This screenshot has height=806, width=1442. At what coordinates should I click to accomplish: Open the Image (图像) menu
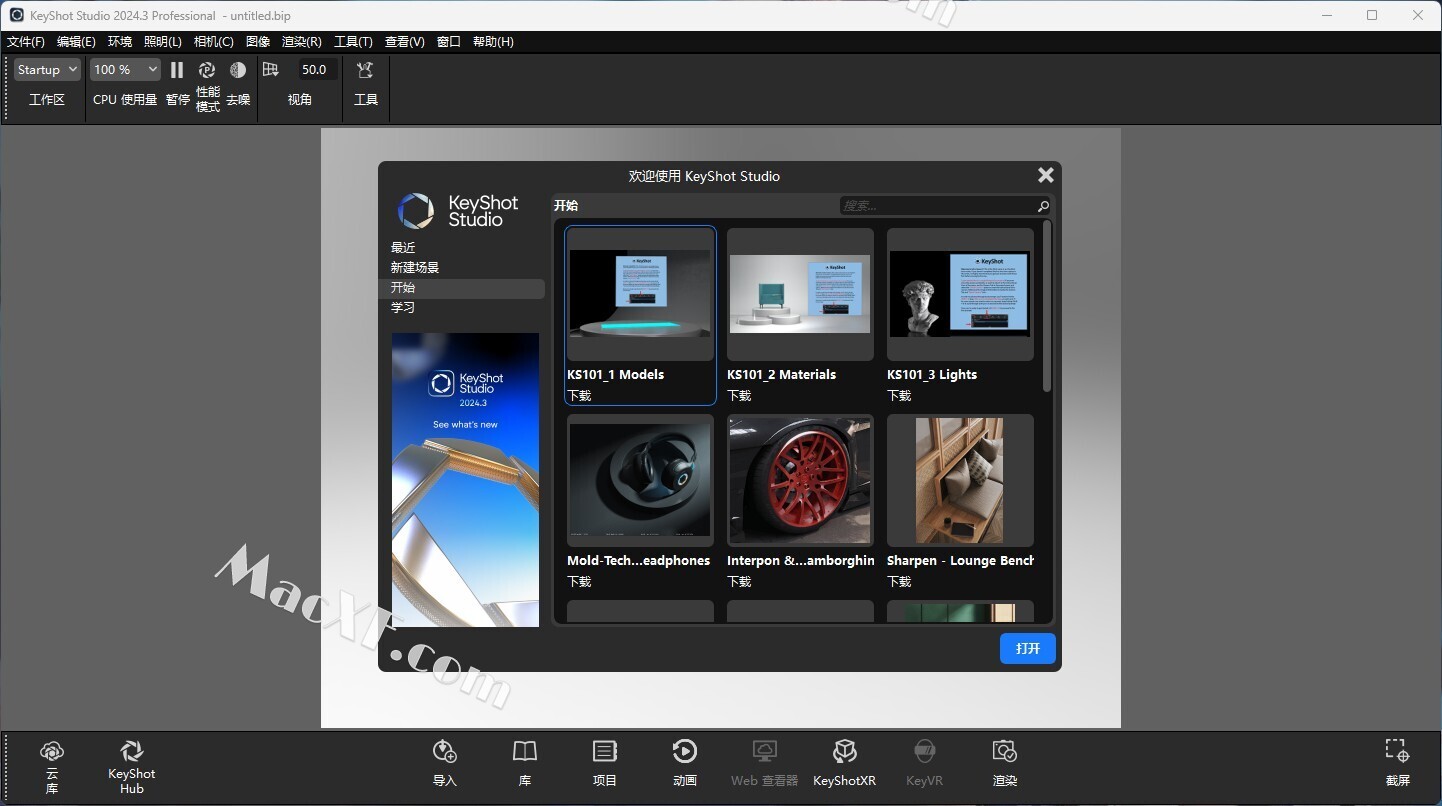click(x=258, y=42)
